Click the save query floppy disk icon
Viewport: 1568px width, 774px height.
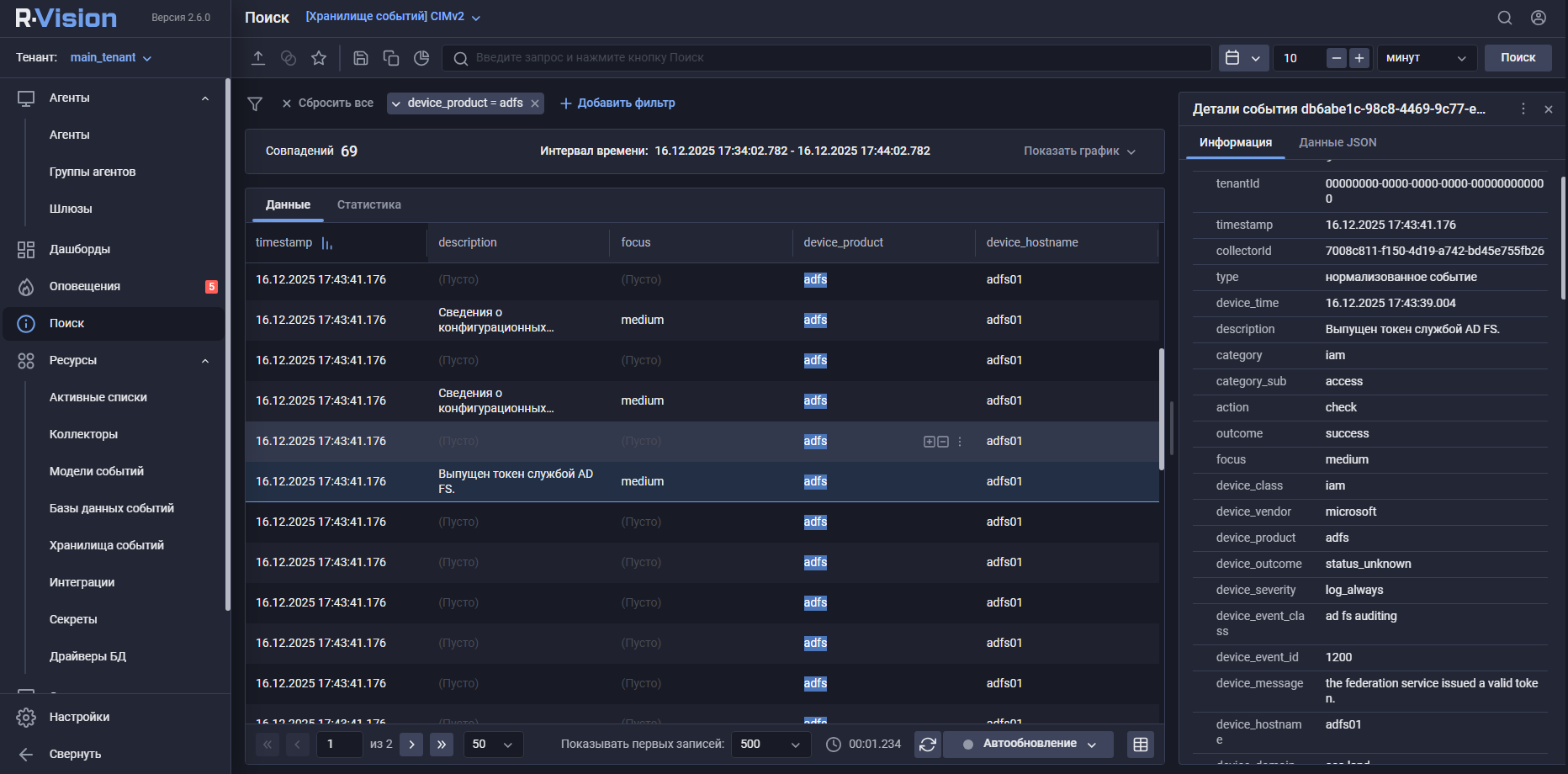[x=361, y=58]
